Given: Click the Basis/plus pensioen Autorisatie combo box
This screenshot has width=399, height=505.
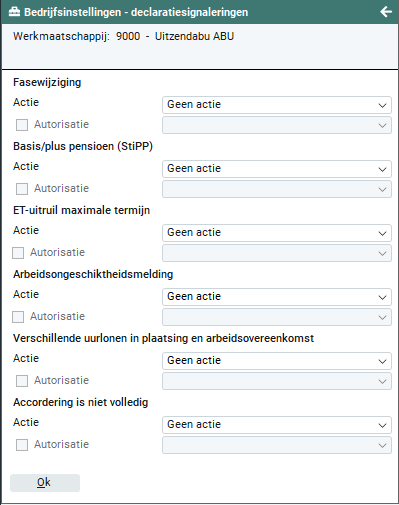Looking at the screenshot, I should pos(277,189).
